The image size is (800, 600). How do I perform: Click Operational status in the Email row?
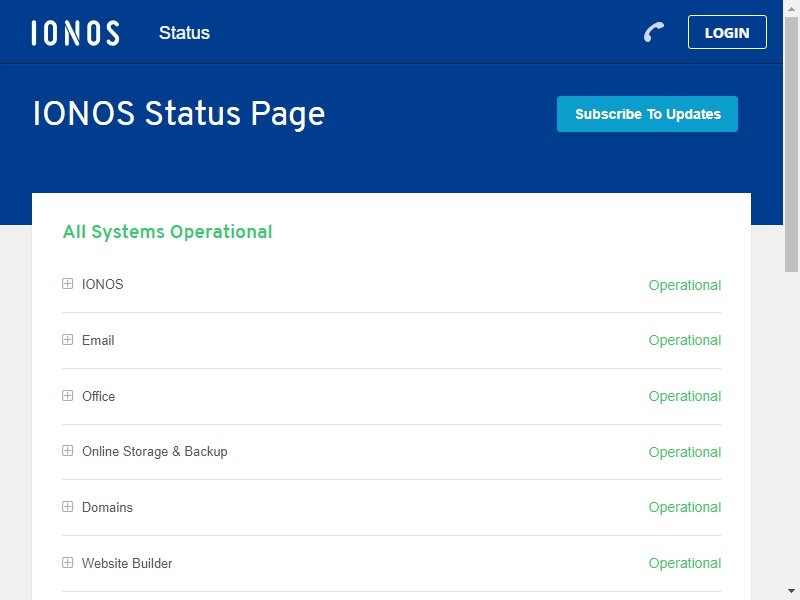click(x=685, y=340)
